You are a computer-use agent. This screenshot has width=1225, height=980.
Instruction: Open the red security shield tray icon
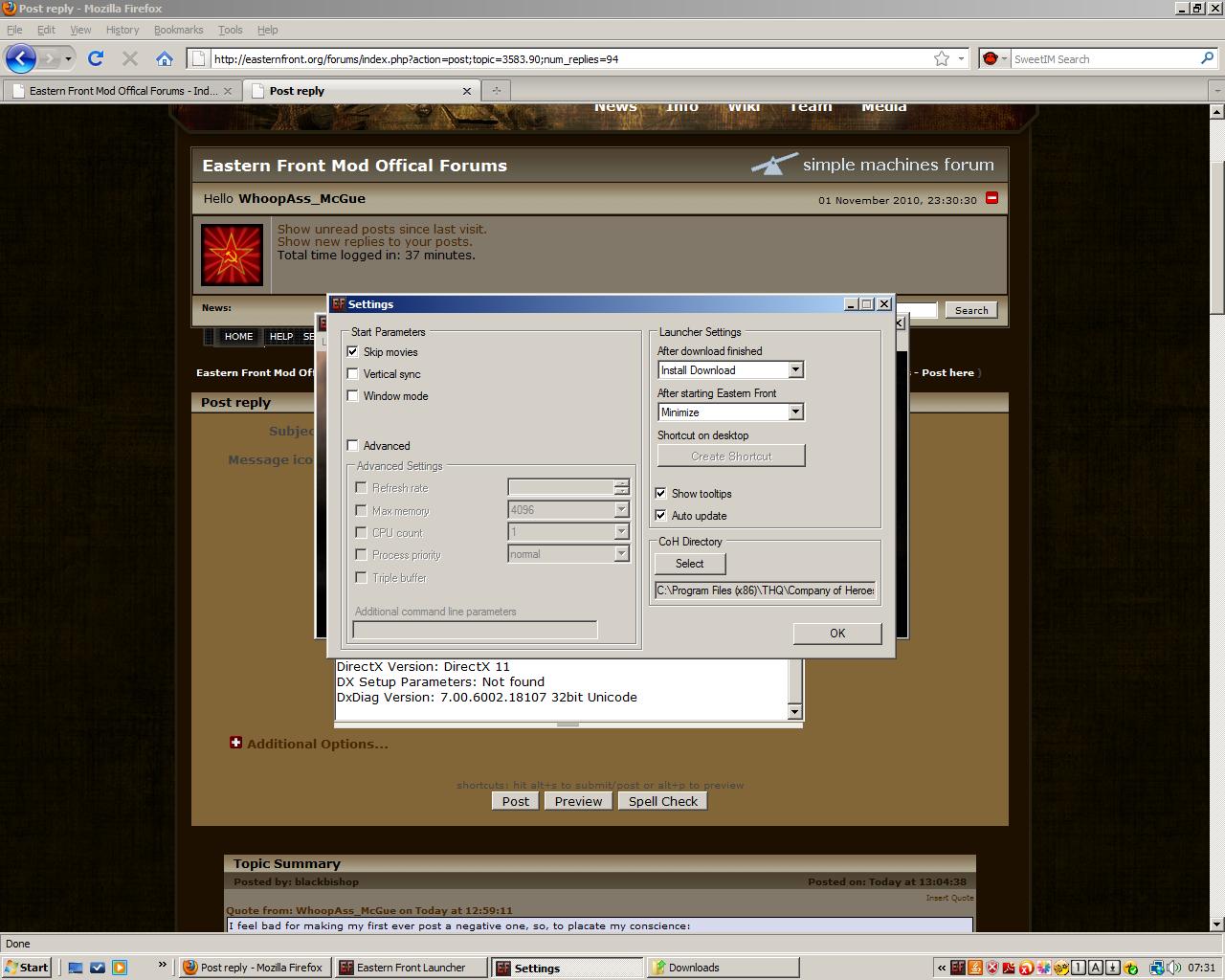(992, 968)
